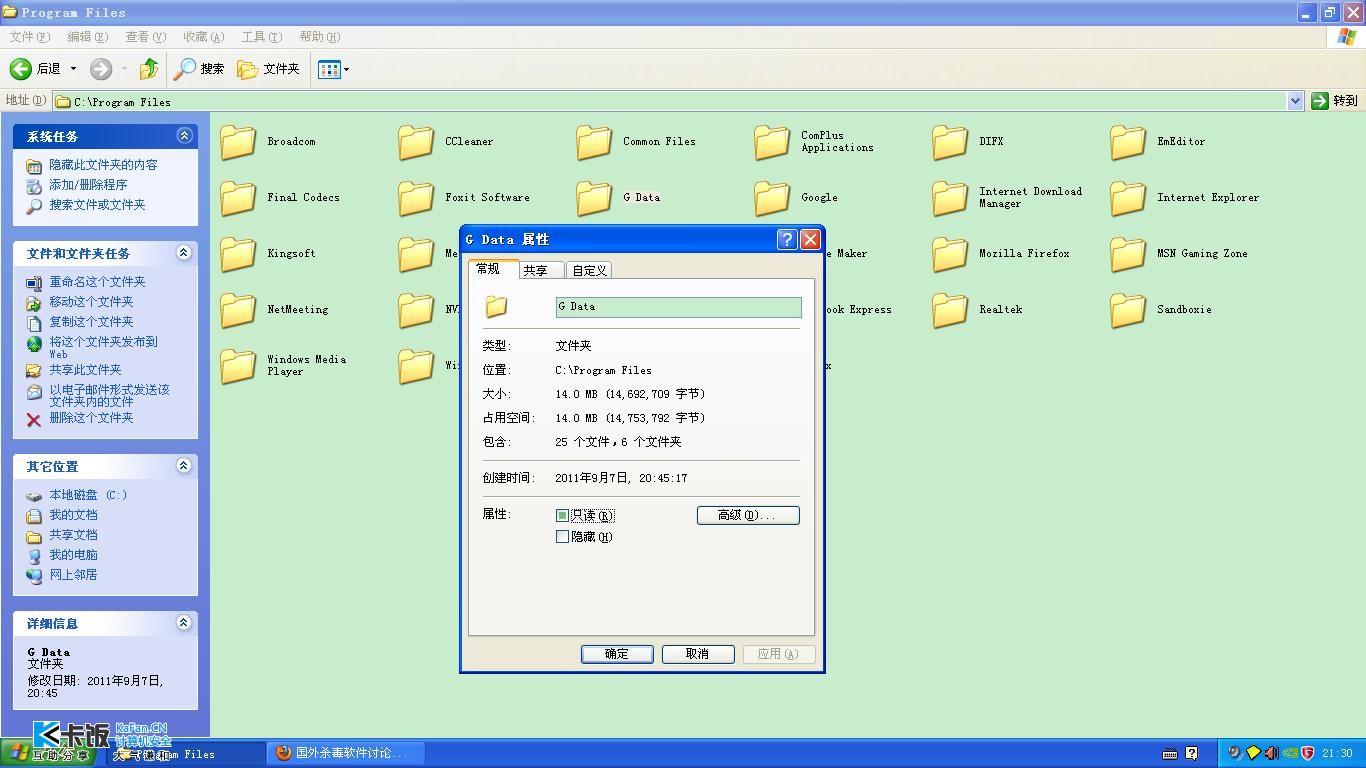Image resolution: width=1366 pixels, height=768 pixels.
Task: Select the Mozilla Firefox folder icon
Action: (950, 254)
